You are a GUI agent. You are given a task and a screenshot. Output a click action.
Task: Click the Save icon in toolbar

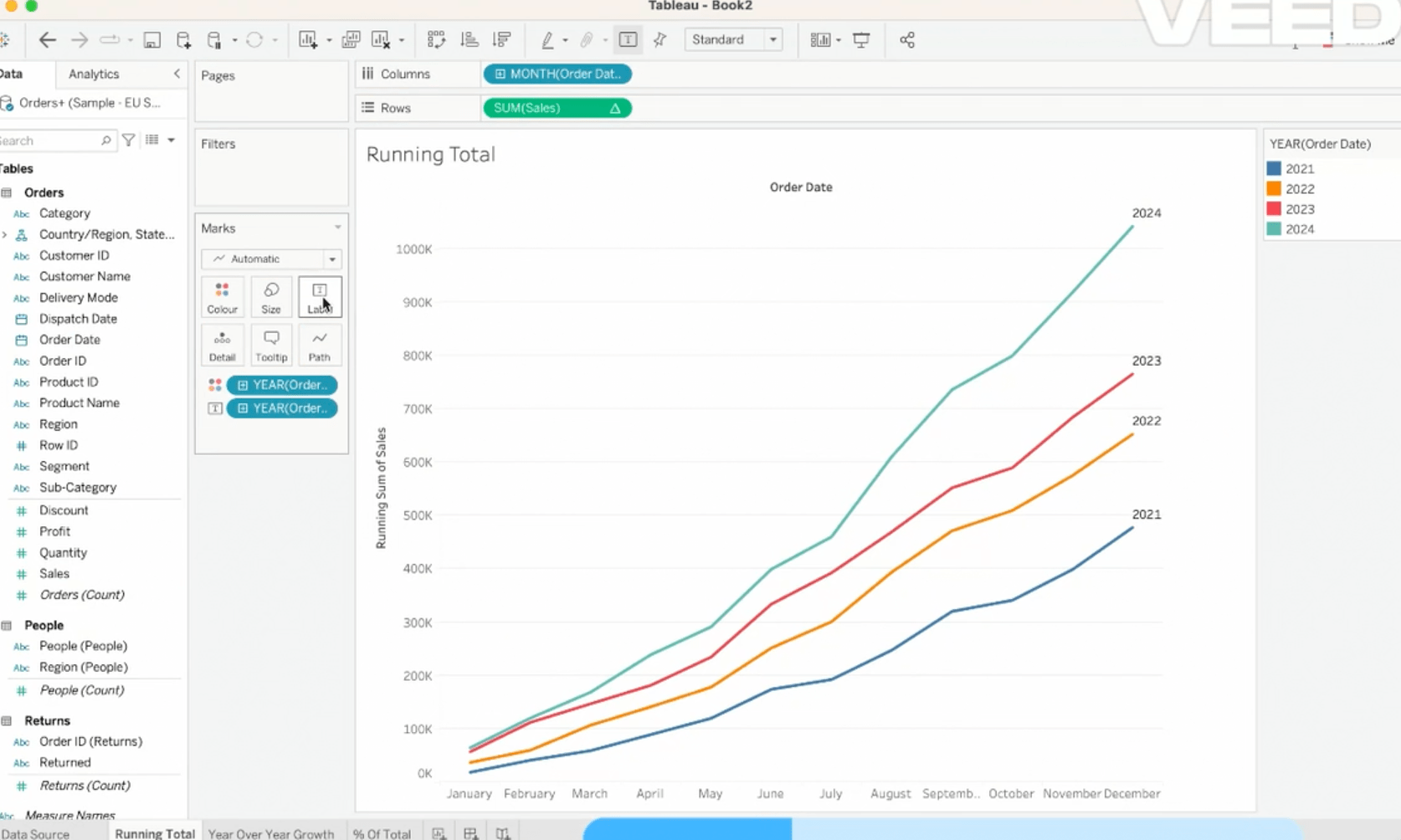151,39
